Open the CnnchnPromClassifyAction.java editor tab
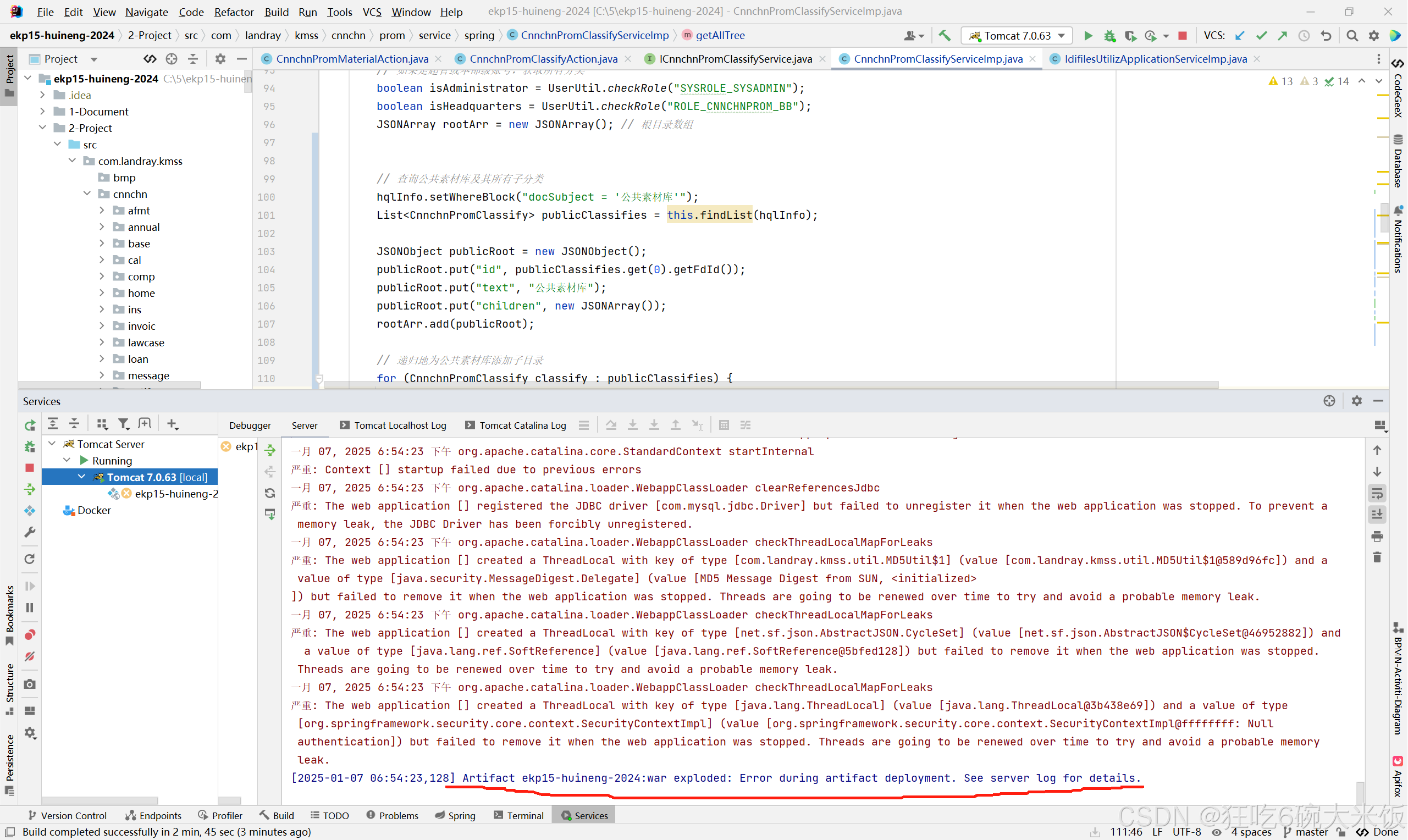Viewport: 1408px width, 840px height. [543, 59]
